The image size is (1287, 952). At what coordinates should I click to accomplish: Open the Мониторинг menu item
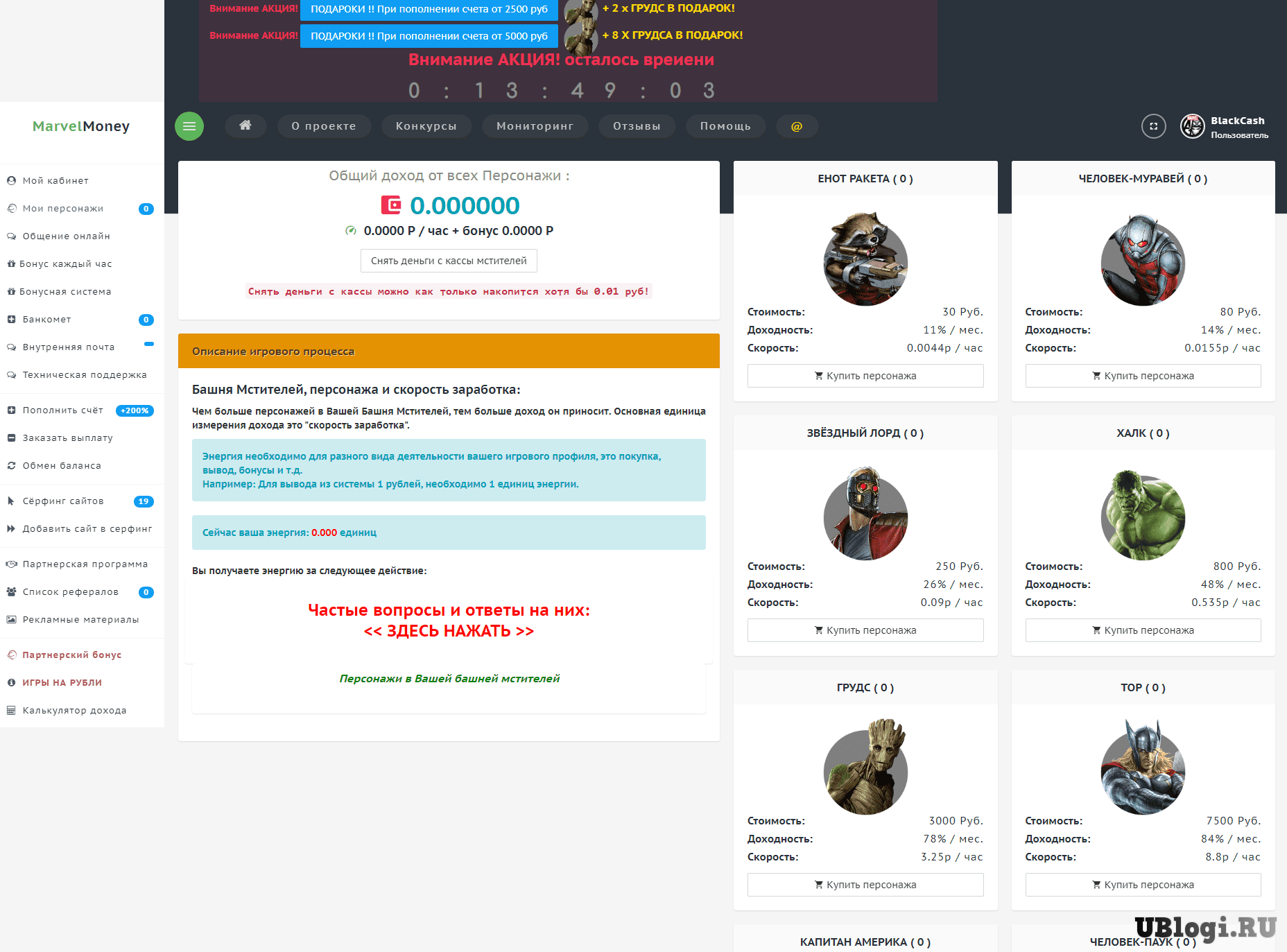coord(535,126)
